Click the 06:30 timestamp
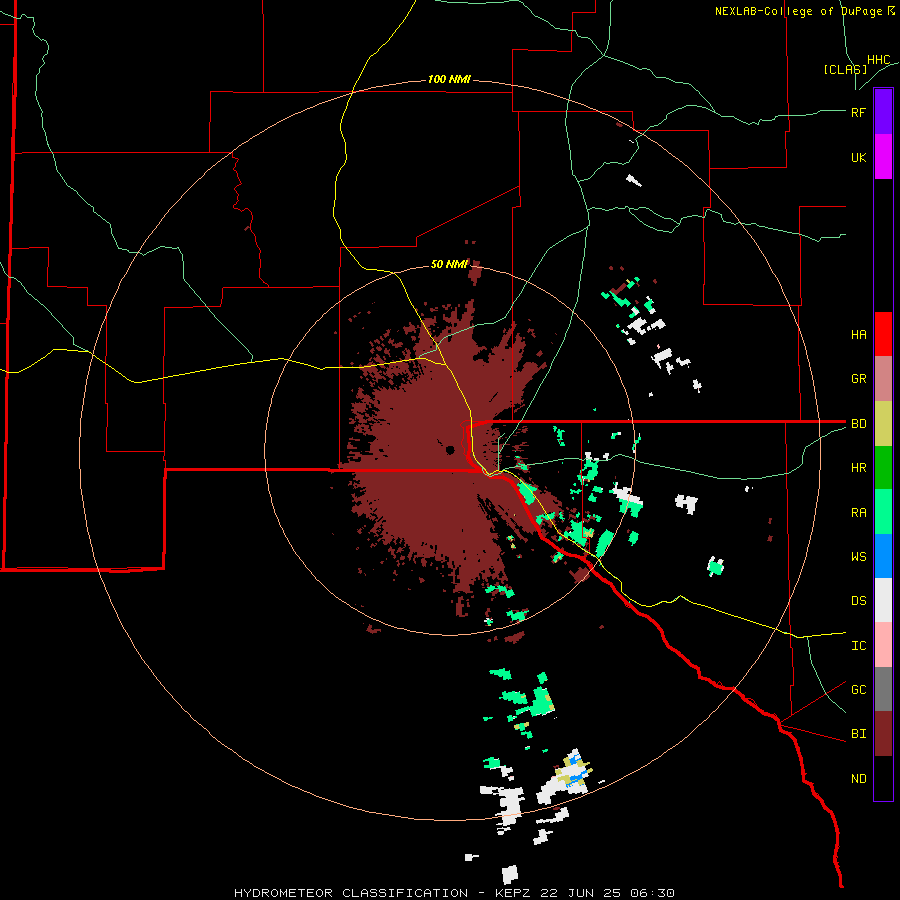The image size is (900, 900). tap(652, 893)
